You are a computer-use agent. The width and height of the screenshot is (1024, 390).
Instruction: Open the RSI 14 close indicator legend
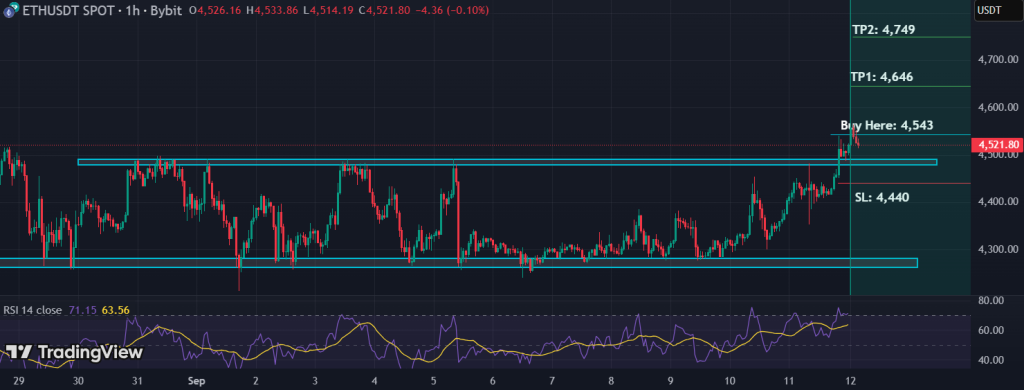[x=33, y=310]
